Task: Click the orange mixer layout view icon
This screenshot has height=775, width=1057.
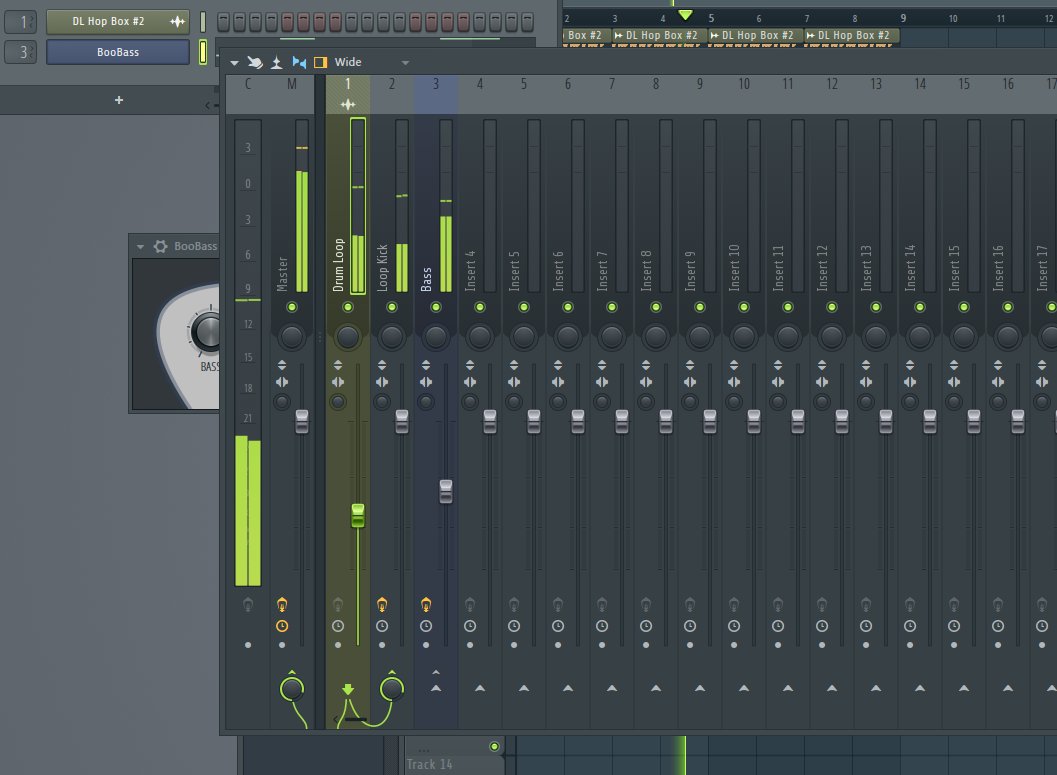Action: point(321,63)
